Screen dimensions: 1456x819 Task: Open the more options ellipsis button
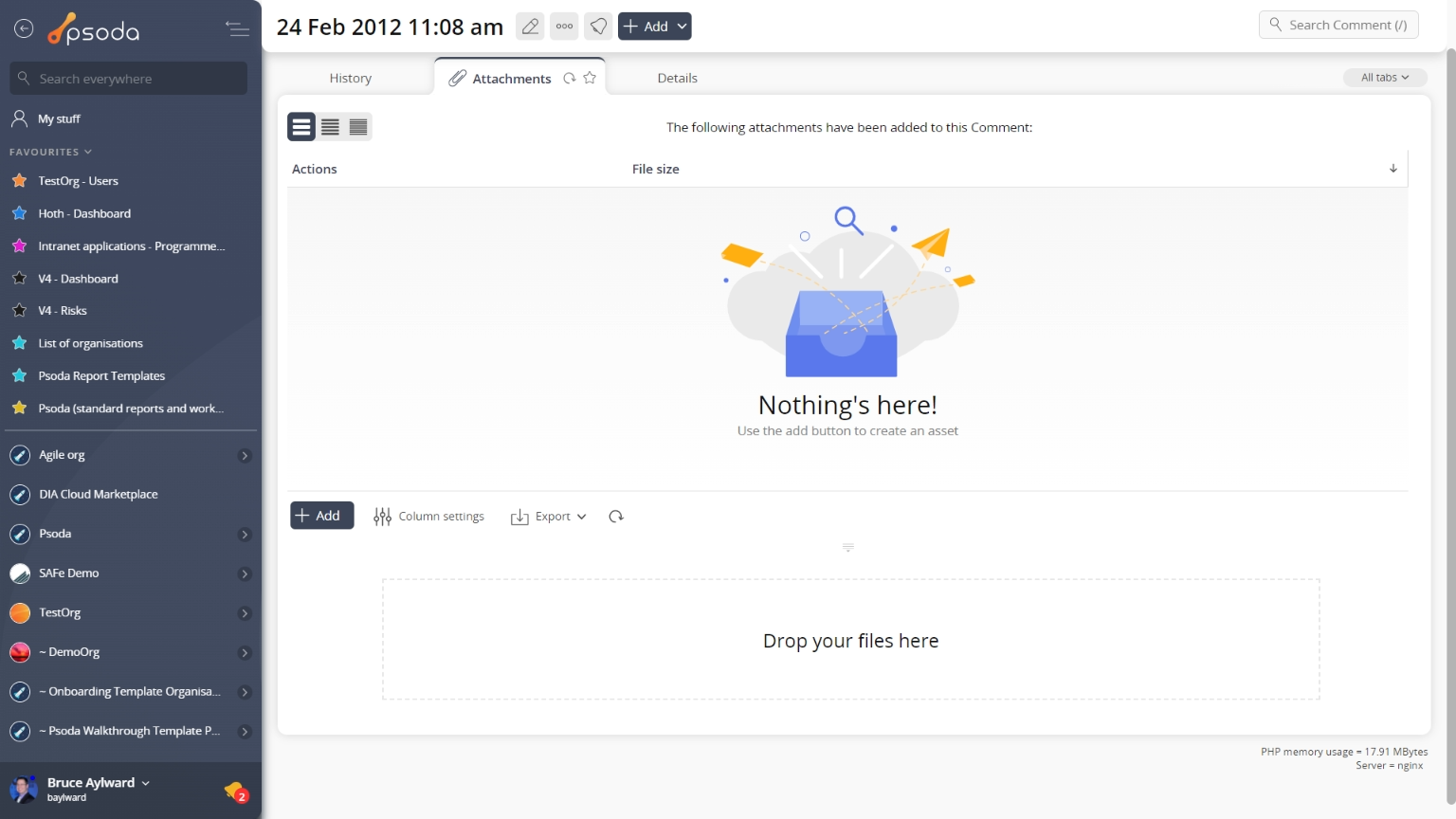click(564, 27)
